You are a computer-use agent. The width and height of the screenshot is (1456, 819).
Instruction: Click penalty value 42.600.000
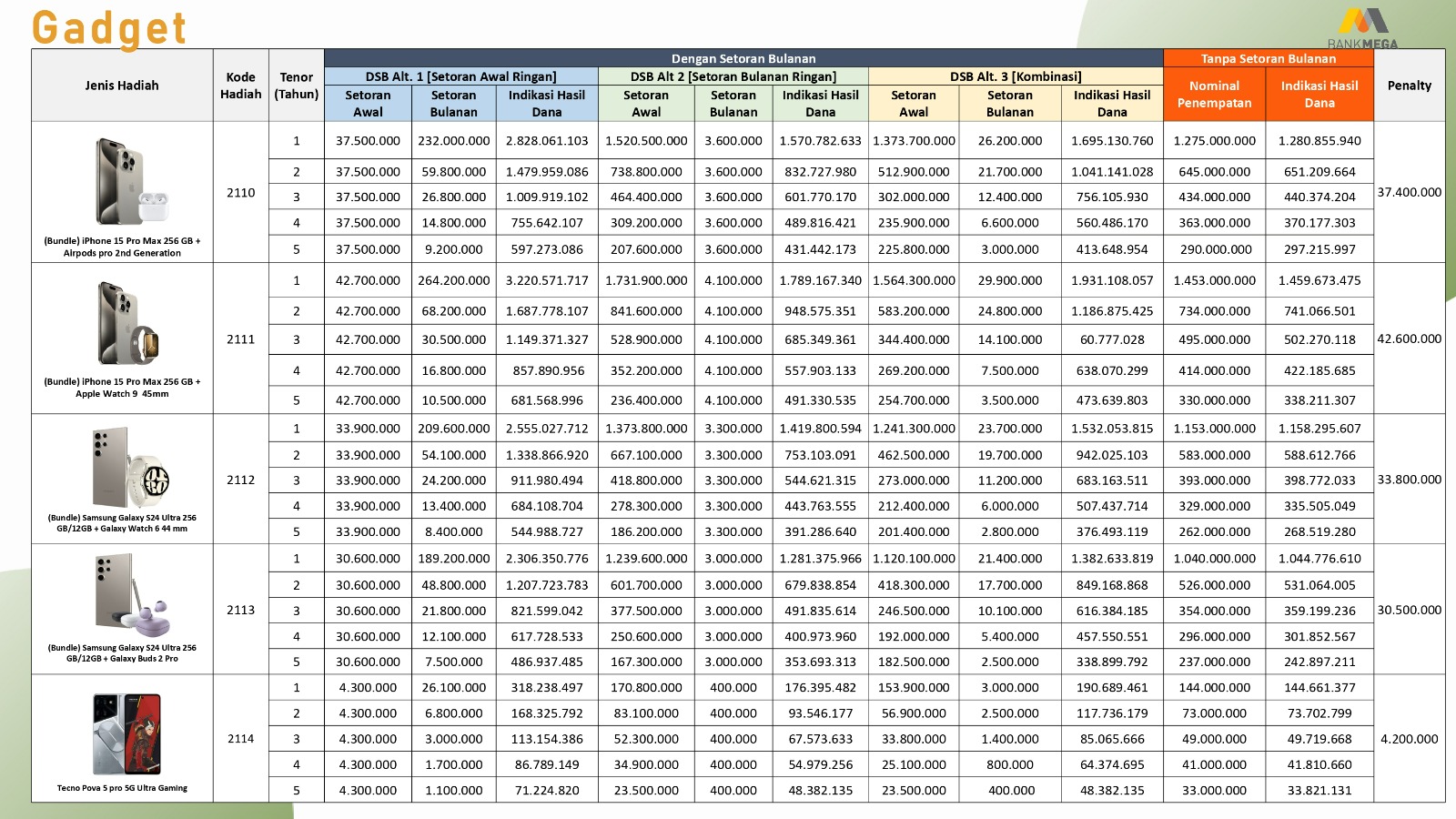point(1409,339)
